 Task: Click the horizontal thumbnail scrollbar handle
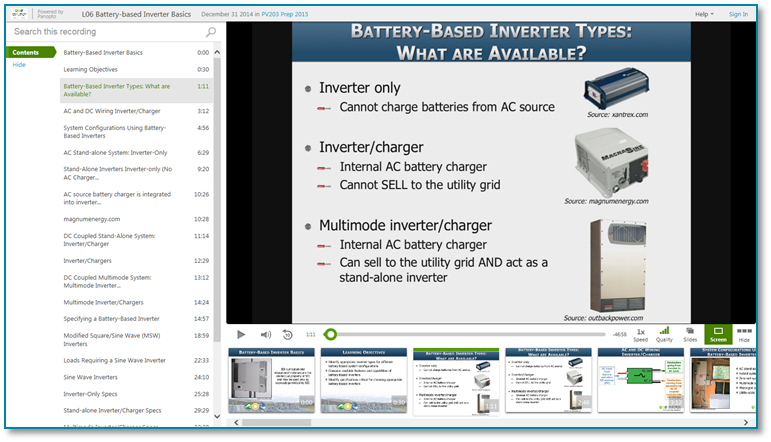(x=276, y=422)
